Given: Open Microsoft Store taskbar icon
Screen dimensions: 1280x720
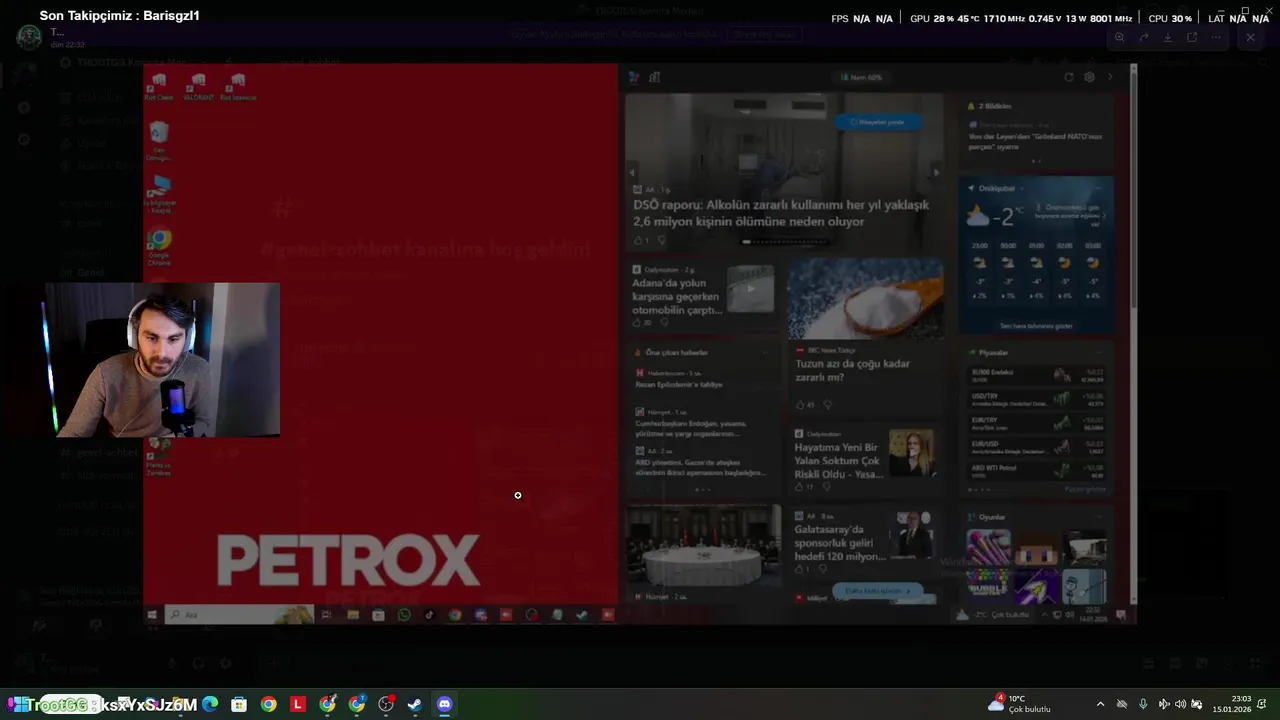Looking at the screenshot, I should point(239,704).
